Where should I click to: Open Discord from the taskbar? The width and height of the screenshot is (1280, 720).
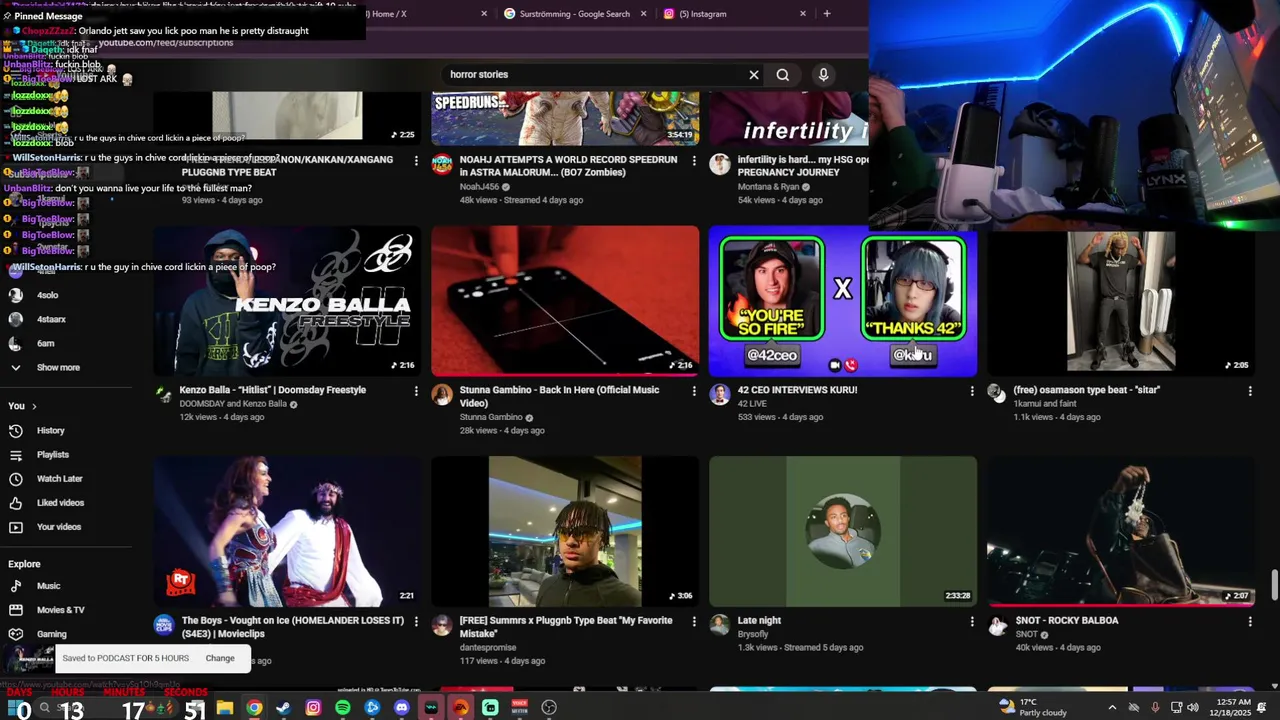coord(402,708)
